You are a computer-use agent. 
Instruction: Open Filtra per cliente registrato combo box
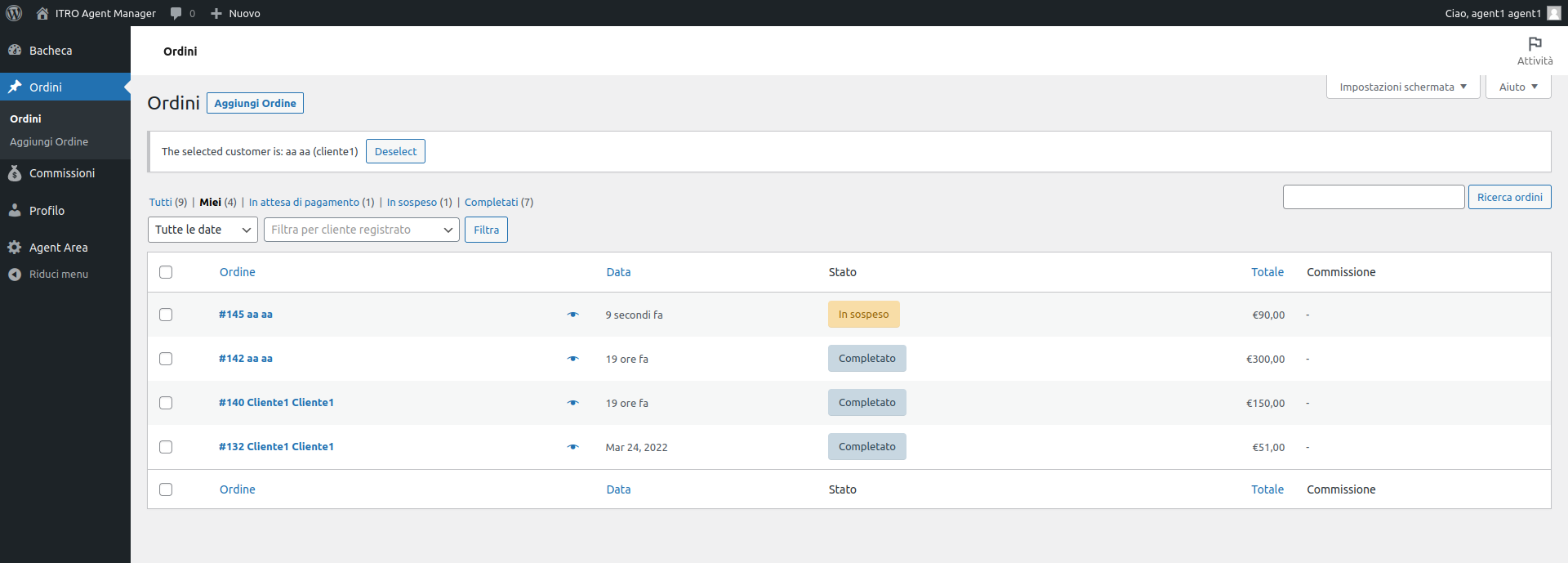tap(362, 230)
